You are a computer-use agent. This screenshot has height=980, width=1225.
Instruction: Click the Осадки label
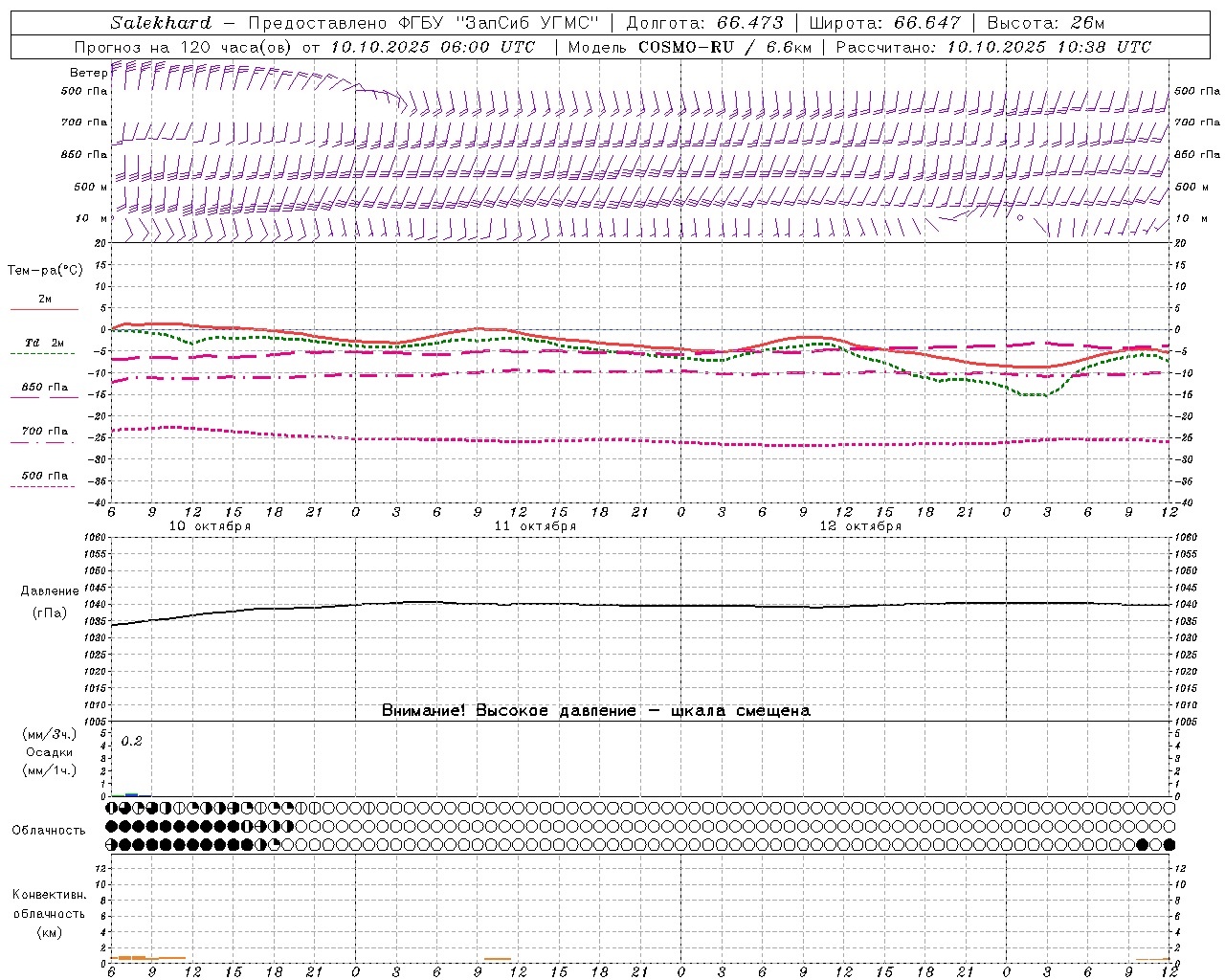[49, 752]
